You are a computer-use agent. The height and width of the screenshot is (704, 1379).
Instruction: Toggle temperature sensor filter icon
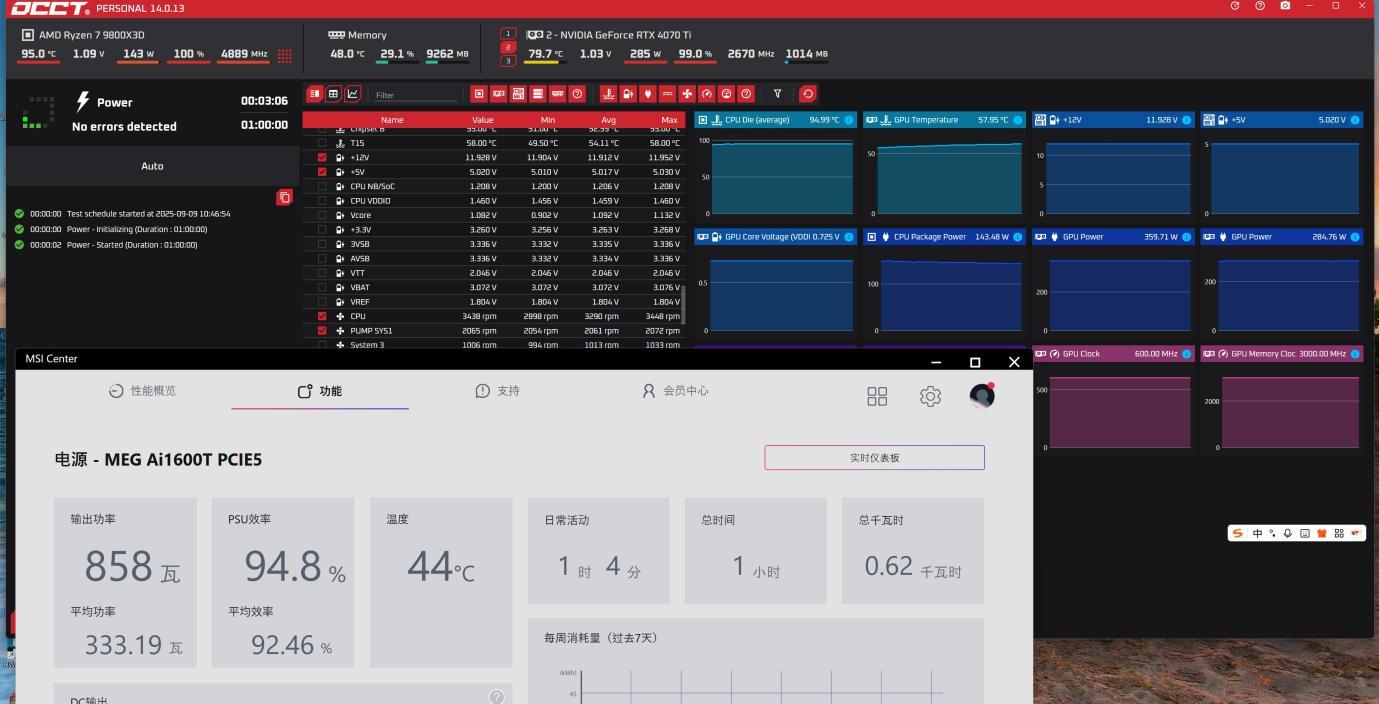point(608,94)
